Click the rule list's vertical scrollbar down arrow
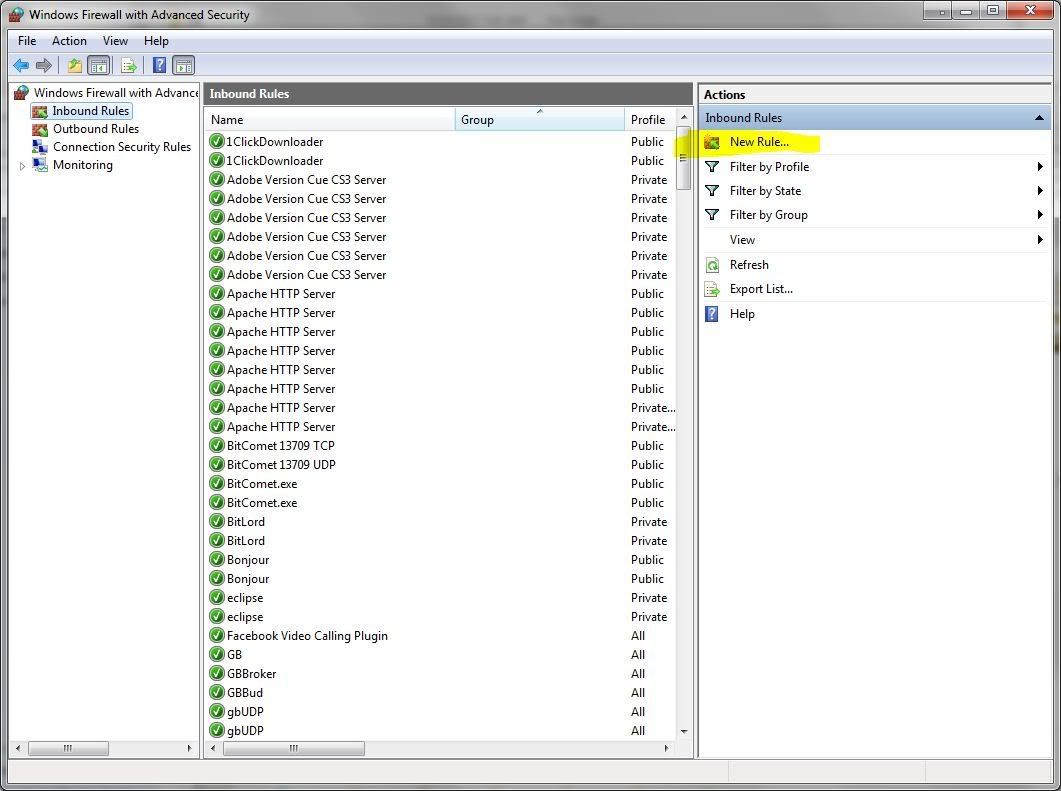This screenshot has width=1061, height=791. tap(684, 731)
